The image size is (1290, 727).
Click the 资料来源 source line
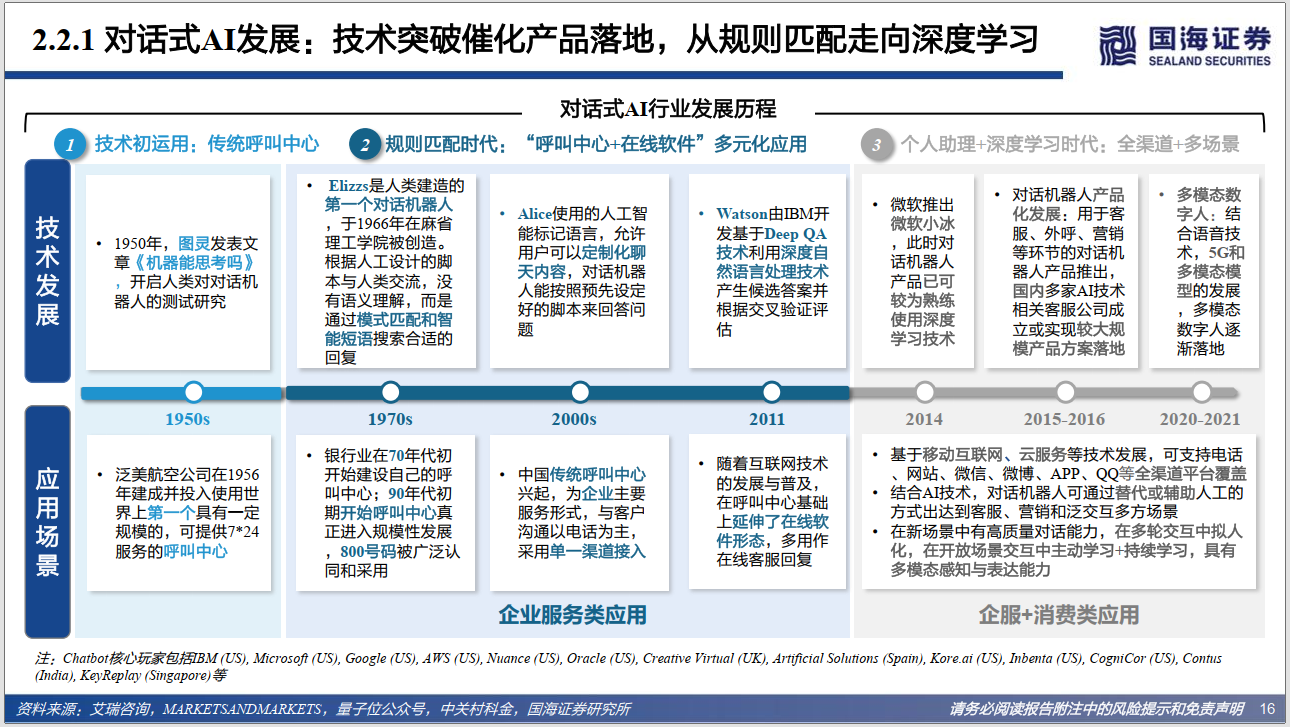point(324,709)
